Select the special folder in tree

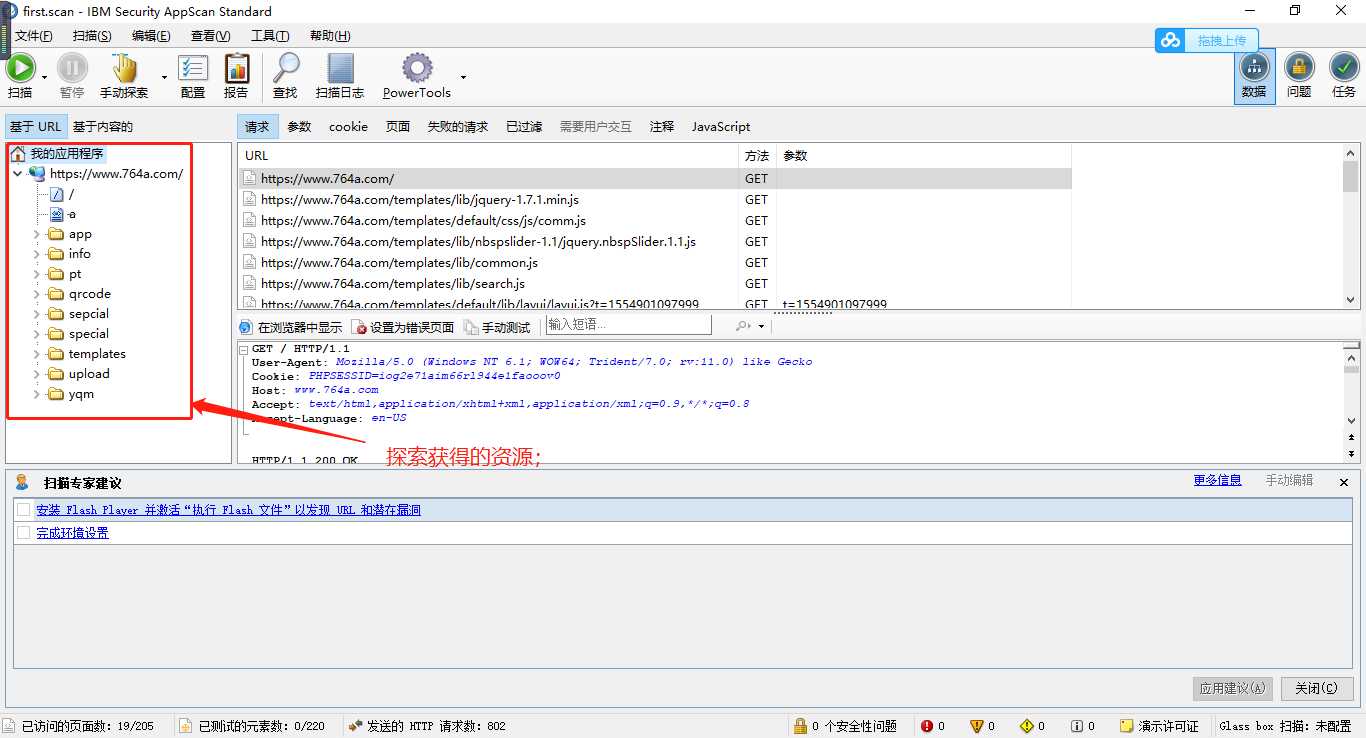pyautogui.click(x=88, y=334)
